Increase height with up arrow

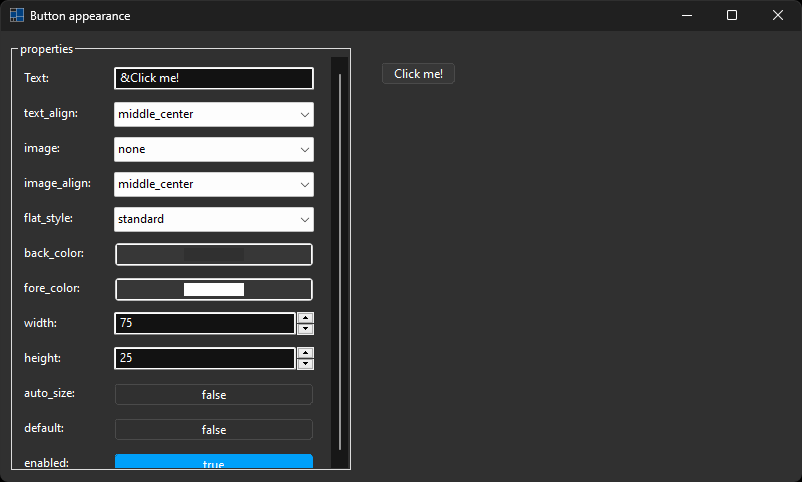(306, 353)
